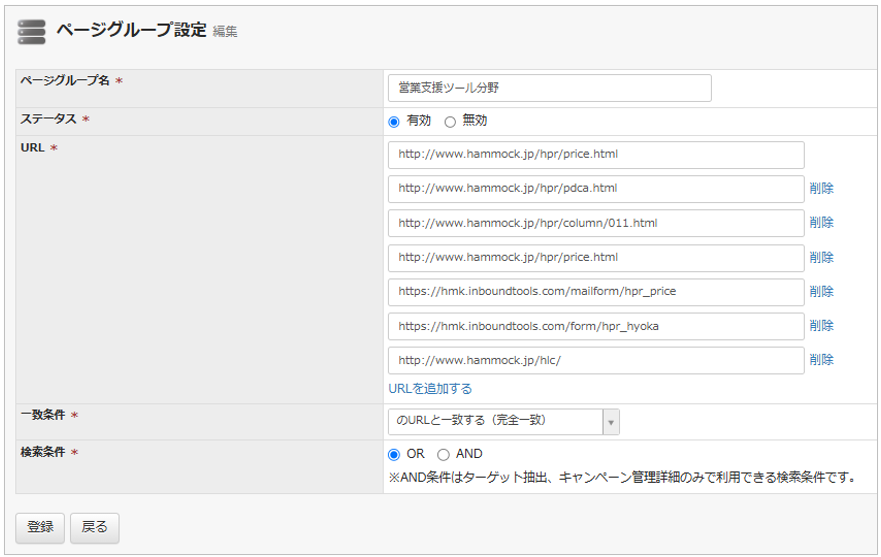The image size is (881, 557).
Task: Delete the hammock.jp/hlc/ URL row
Action: pos(821,360)
